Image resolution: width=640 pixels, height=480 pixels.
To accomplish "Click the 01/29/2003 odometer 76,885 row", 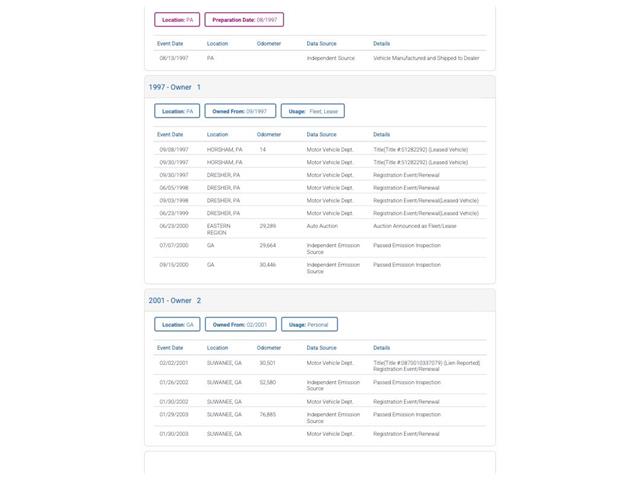I will click(320, 417).
